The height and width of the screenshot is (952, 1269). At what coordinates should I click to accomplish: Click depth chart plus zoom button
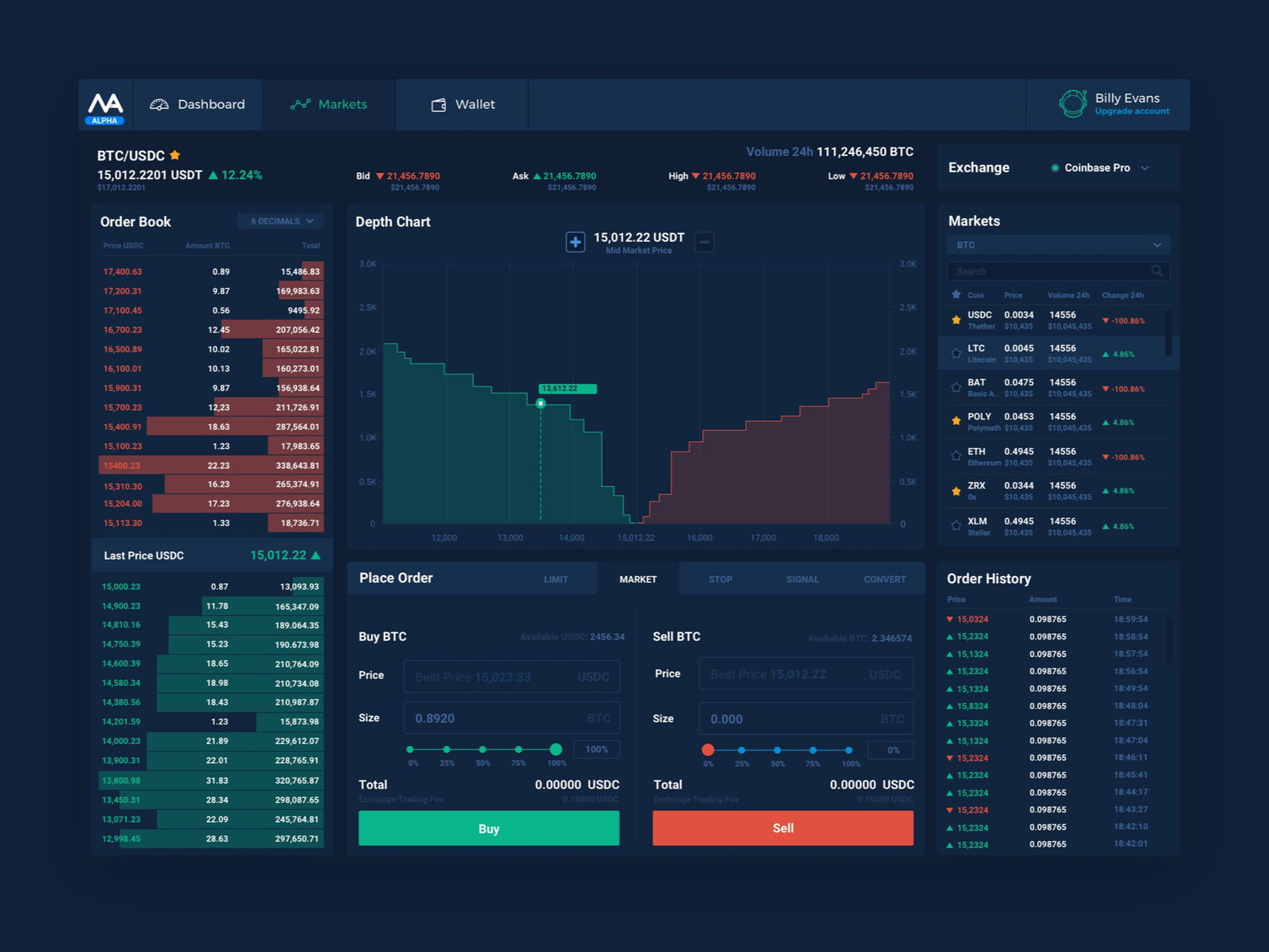[575, 242]
